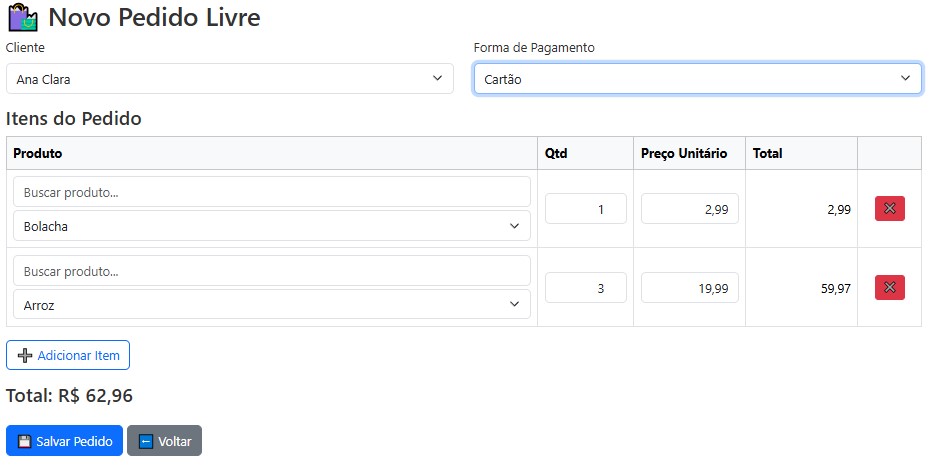Delete the Bolacha item with the red X

pos(889,208)
